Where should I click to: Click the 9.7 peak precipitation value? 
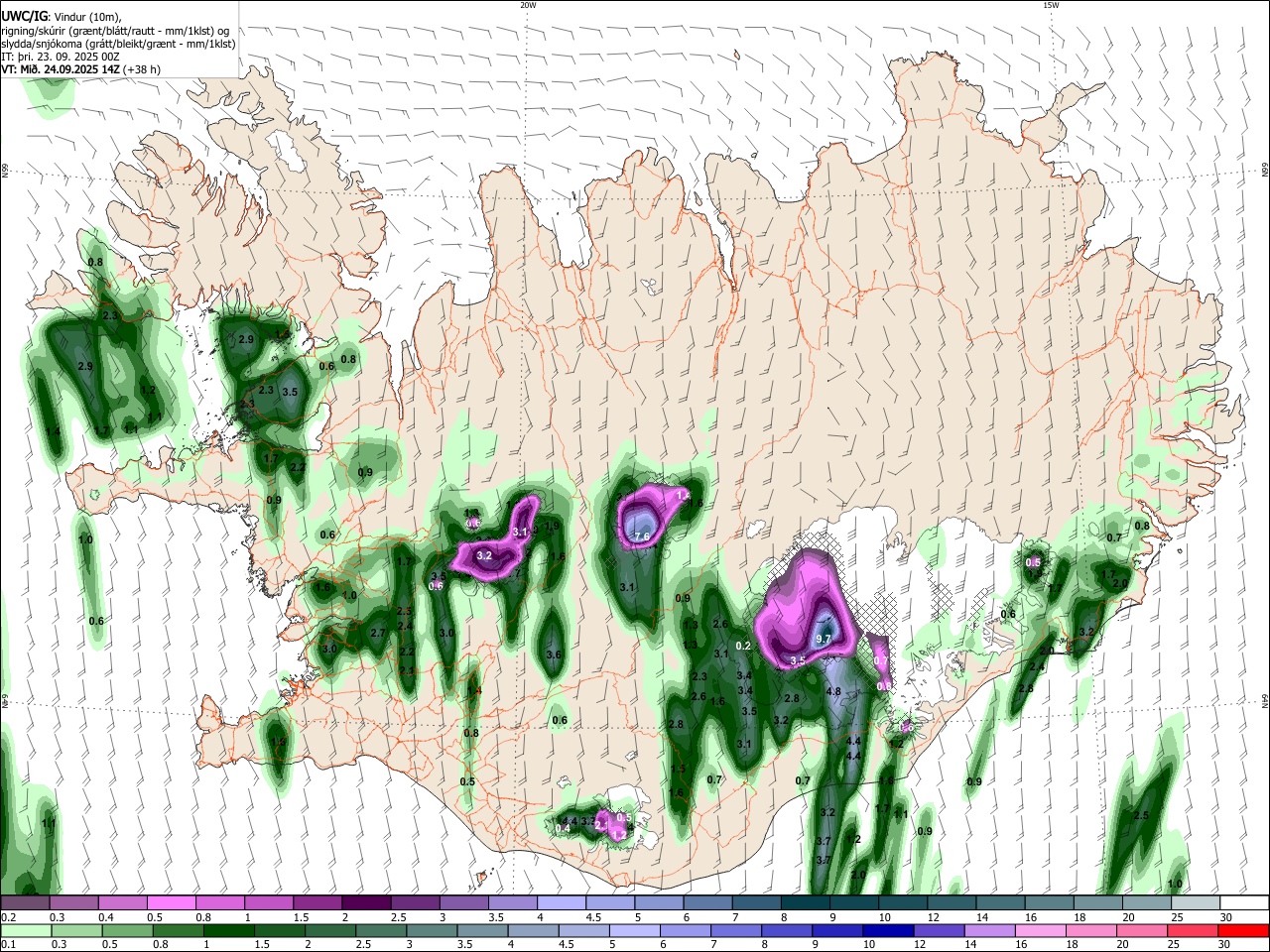pos(823,640)
